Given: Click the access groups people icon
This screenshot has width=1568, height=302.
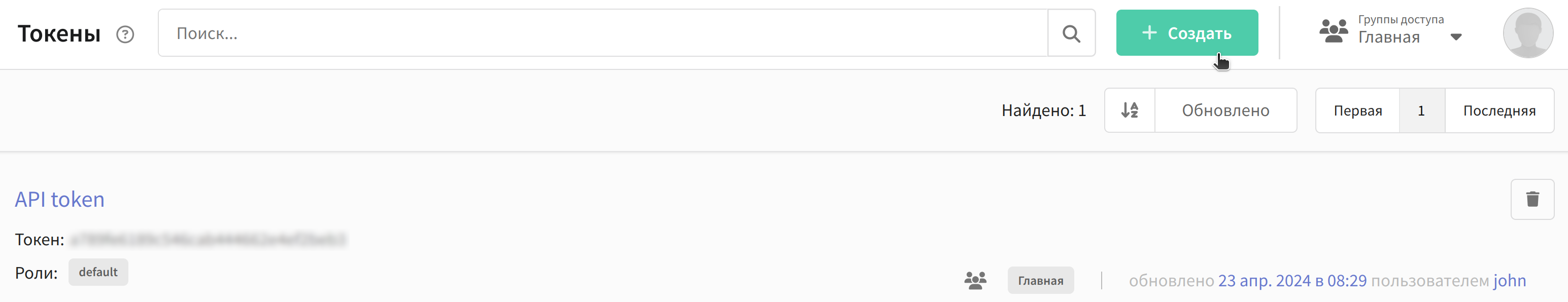Looking at the screenshot, I should point(1334,31).
